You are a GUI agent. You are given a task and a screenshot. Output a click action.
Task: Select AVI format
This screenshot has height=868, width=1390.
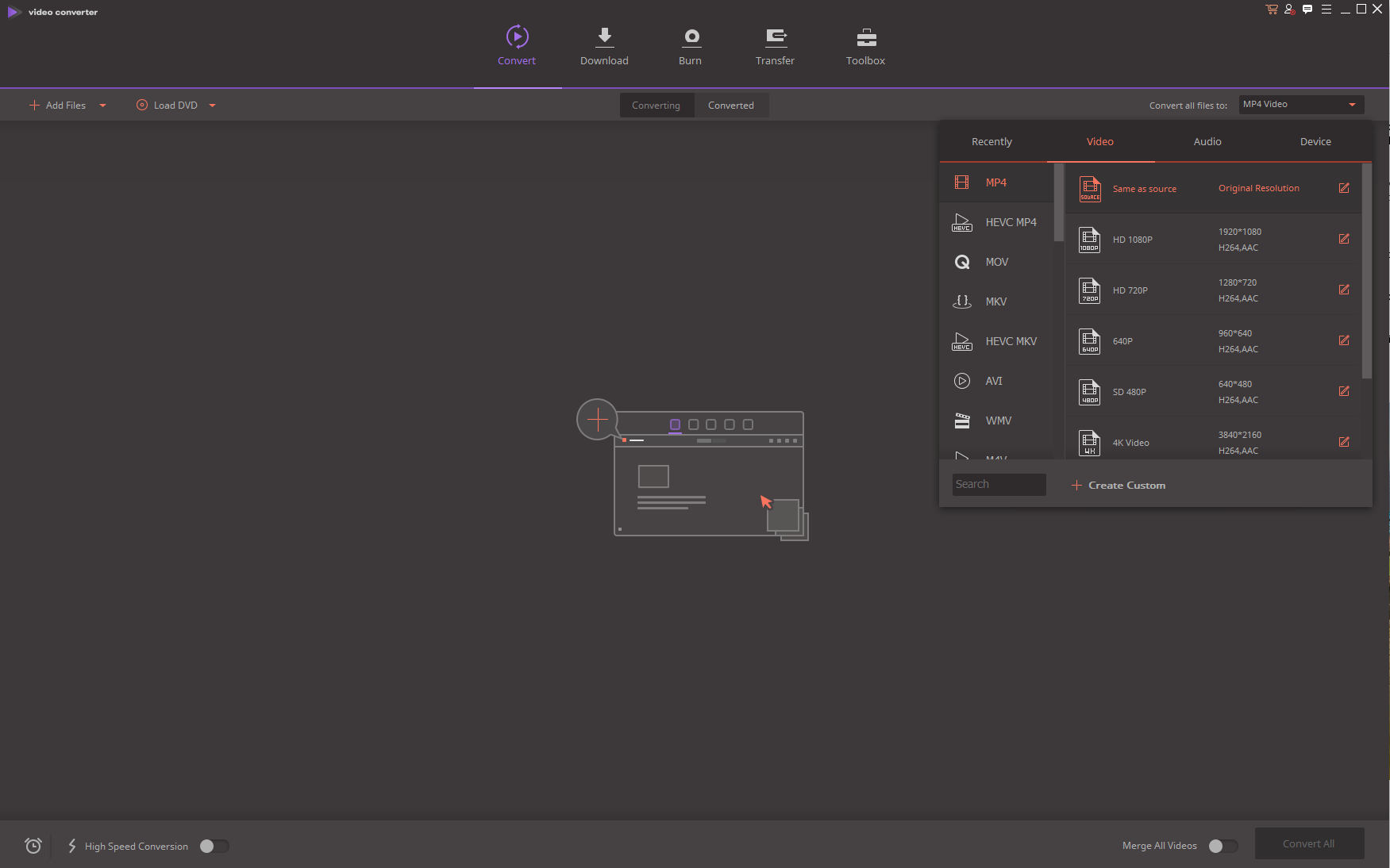996,381
